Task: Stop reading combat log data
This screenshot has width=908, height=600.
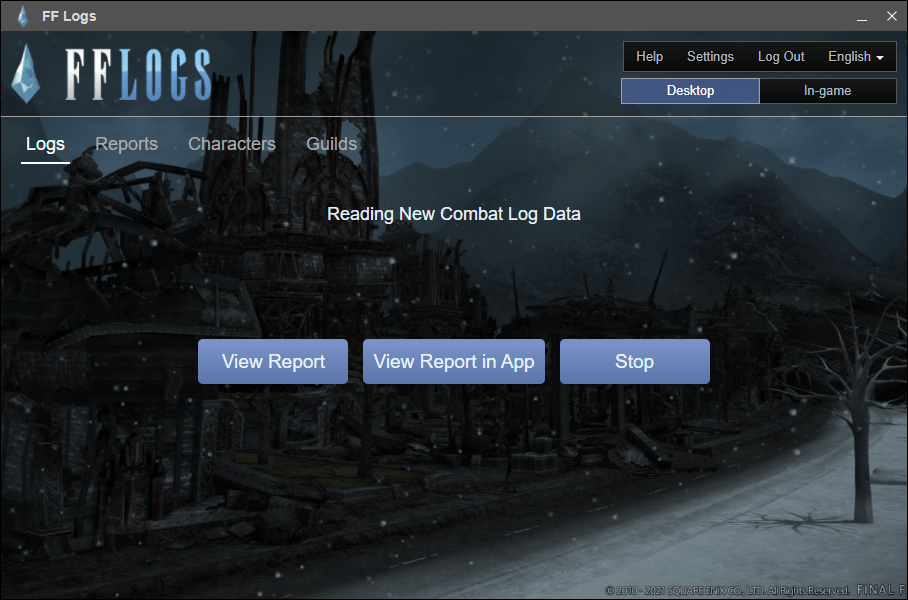Action: pyautogui.click(x=634, y=362)
